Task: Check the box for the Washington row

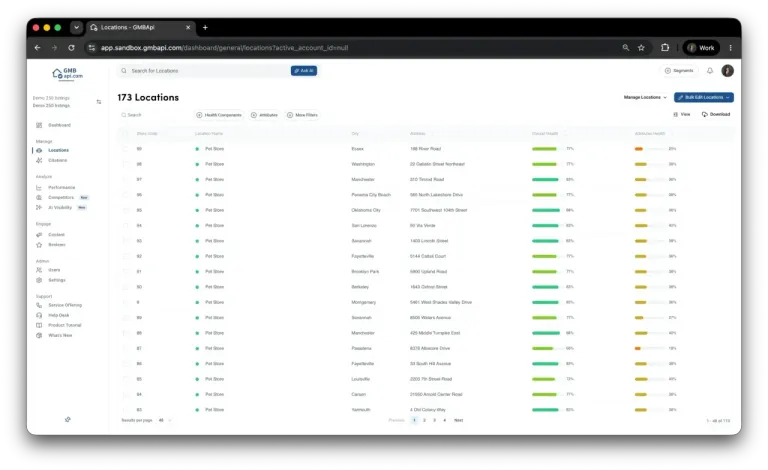Action: point(125,164)
